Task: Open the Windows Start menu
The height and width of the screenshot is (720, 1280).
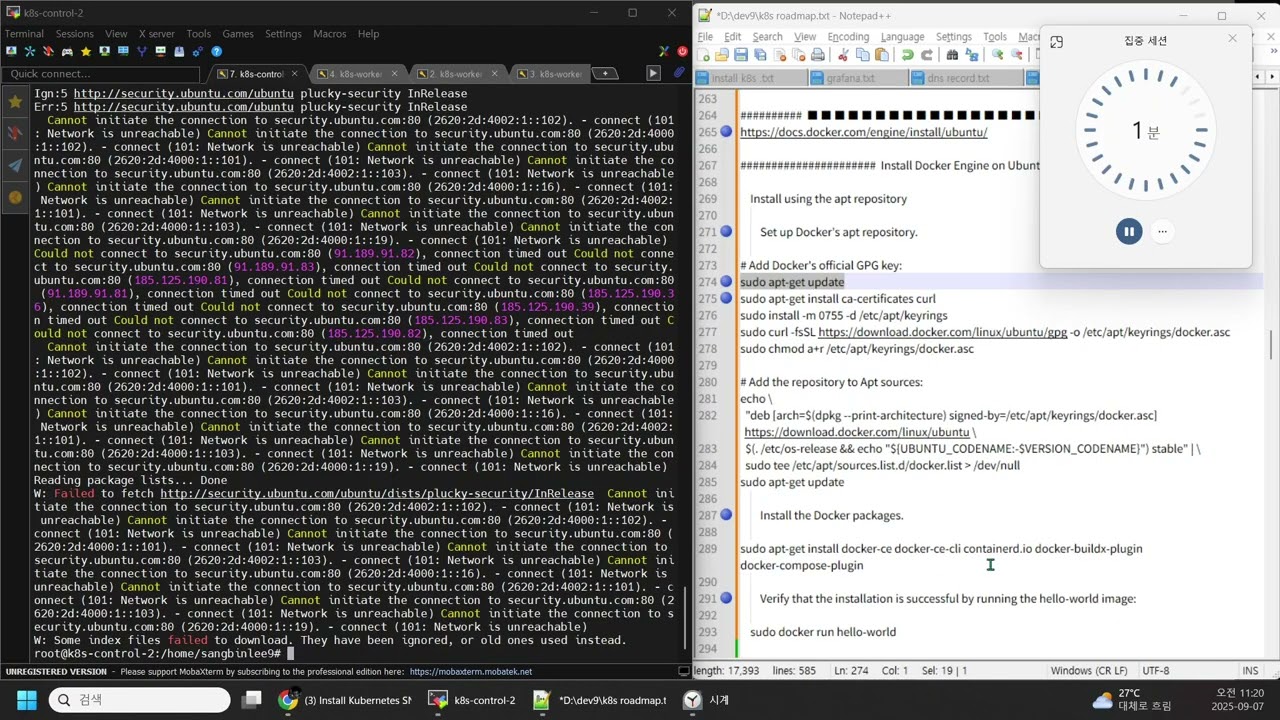Action: 26,700
